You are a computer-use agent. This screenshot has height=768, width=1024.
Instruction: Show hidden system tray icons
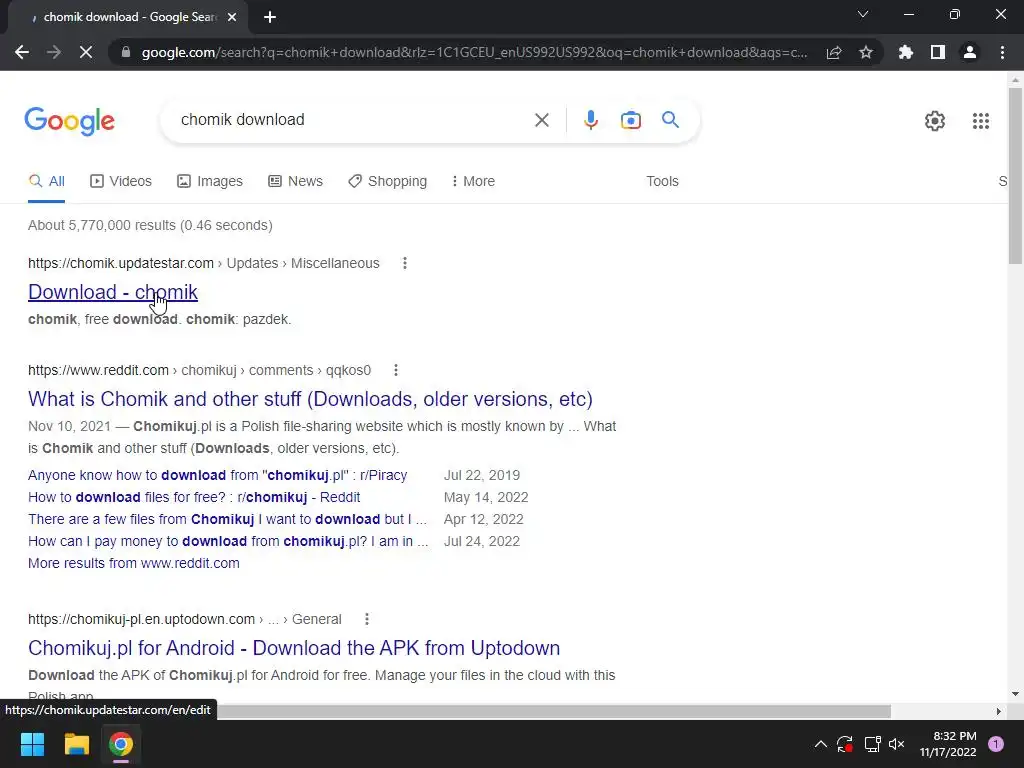(821, 744)
